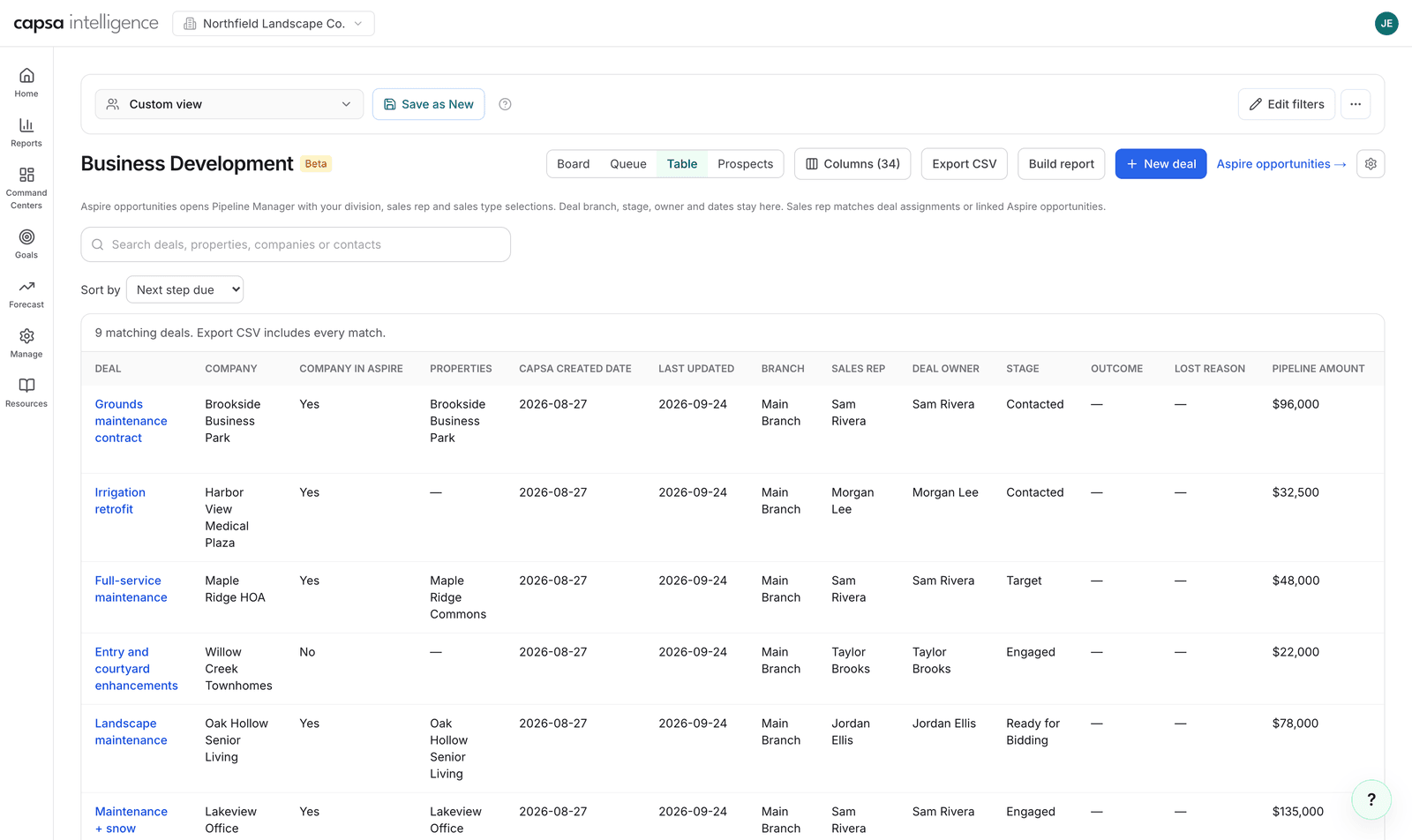This screenshot has width=1412, height=840.
Task: Select the Table tab
Action: tap(682, 164)
